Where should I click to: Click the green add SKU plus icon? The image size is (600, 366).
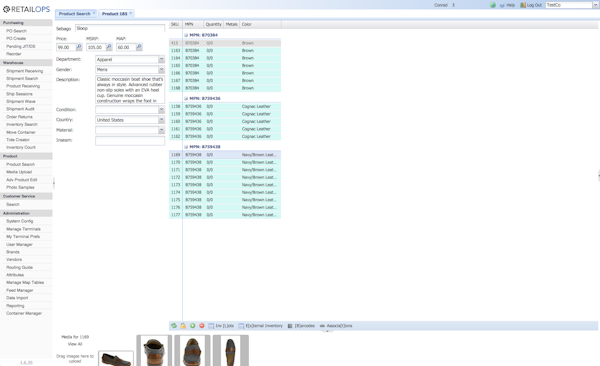point(192,325)
